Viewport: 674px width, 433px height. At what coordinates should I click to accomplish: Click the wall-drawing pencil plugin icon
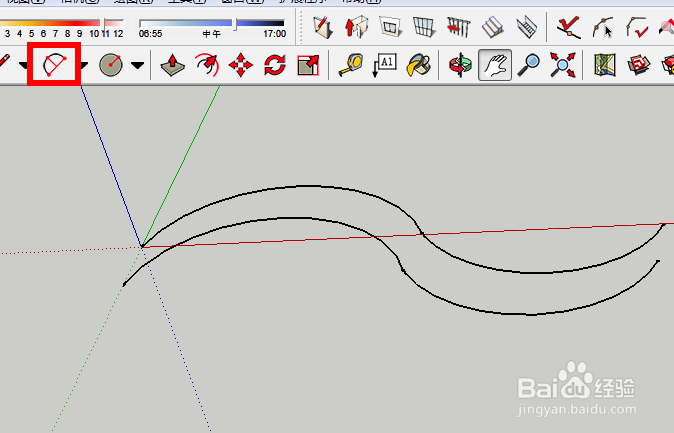click(323, 27)
